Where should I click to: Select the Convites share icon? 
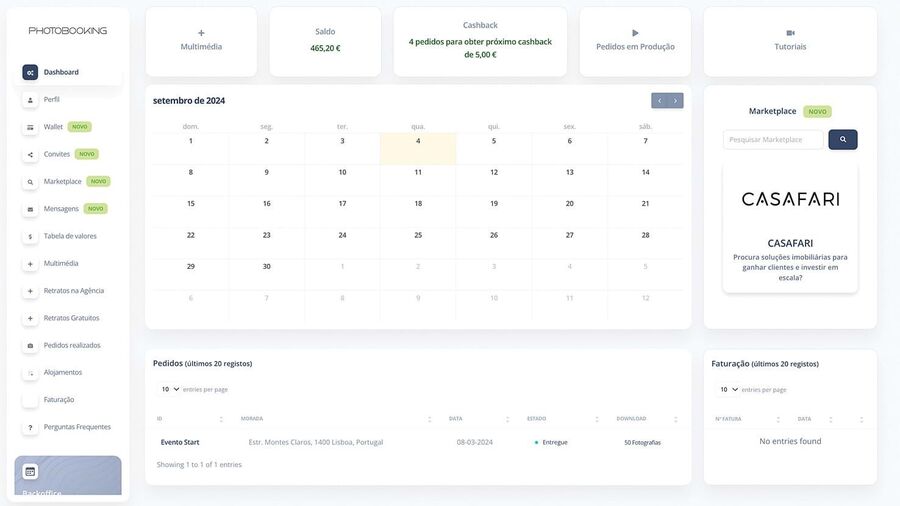(31, 155)
